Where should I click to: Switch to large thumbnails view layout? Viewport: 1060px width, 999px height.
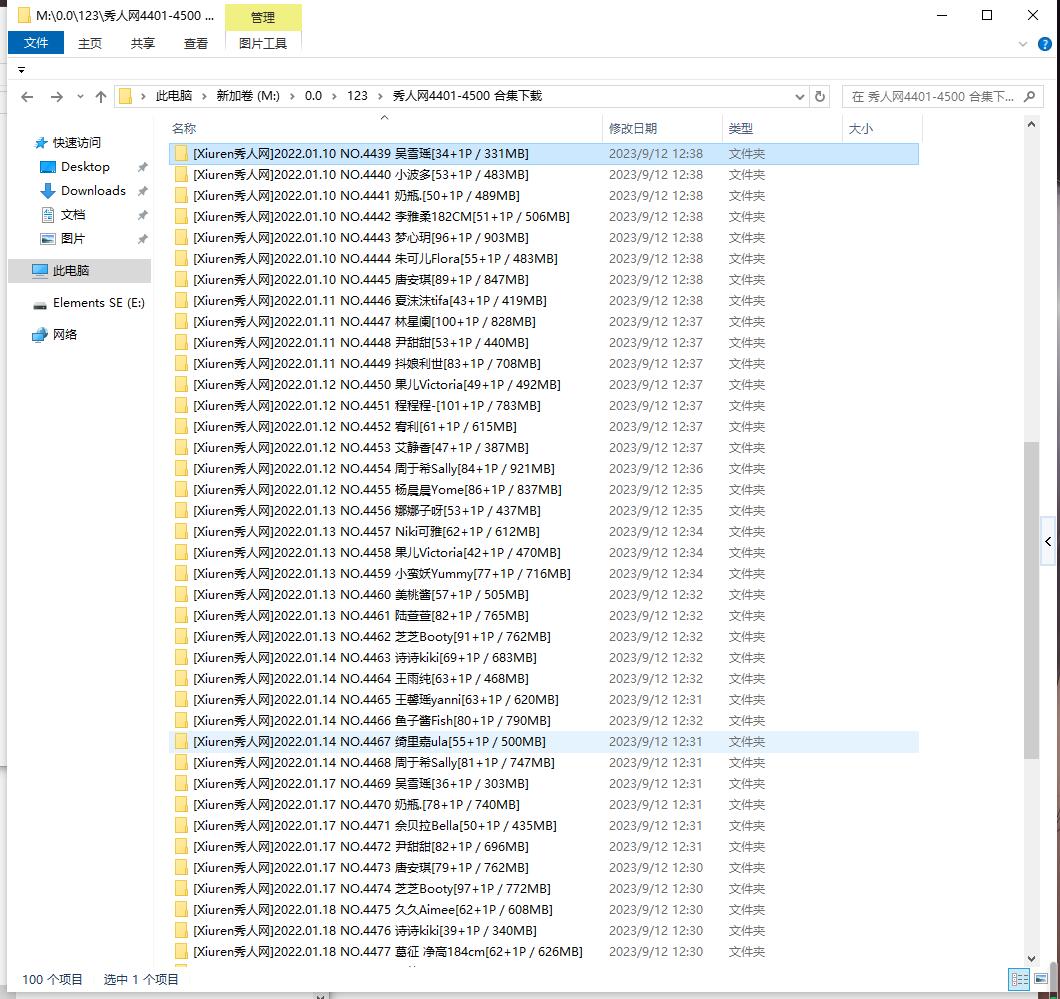coord(1043,979)
